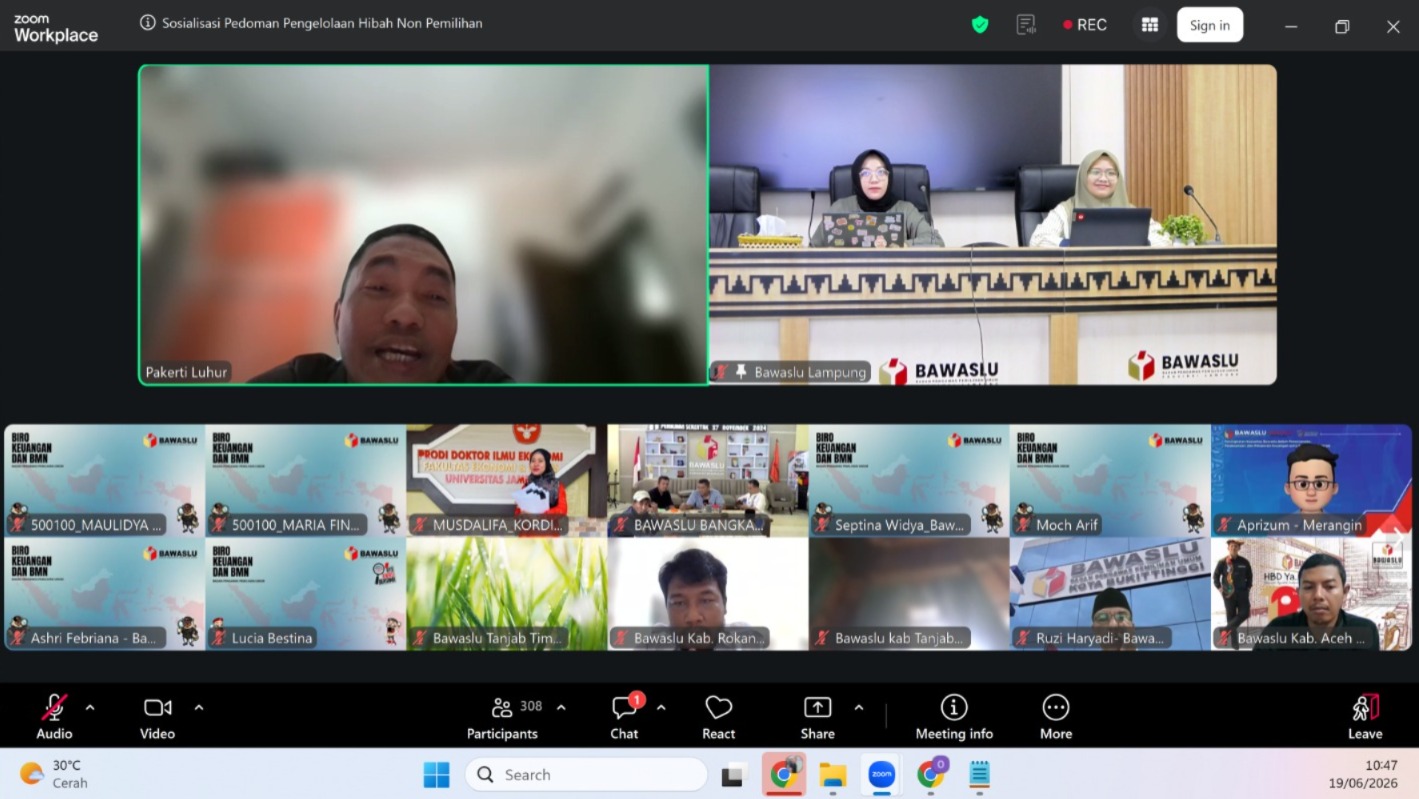Open Chrome icon with purple profile badge
The width and height of the screenshot is (1419, 799).
931,774
